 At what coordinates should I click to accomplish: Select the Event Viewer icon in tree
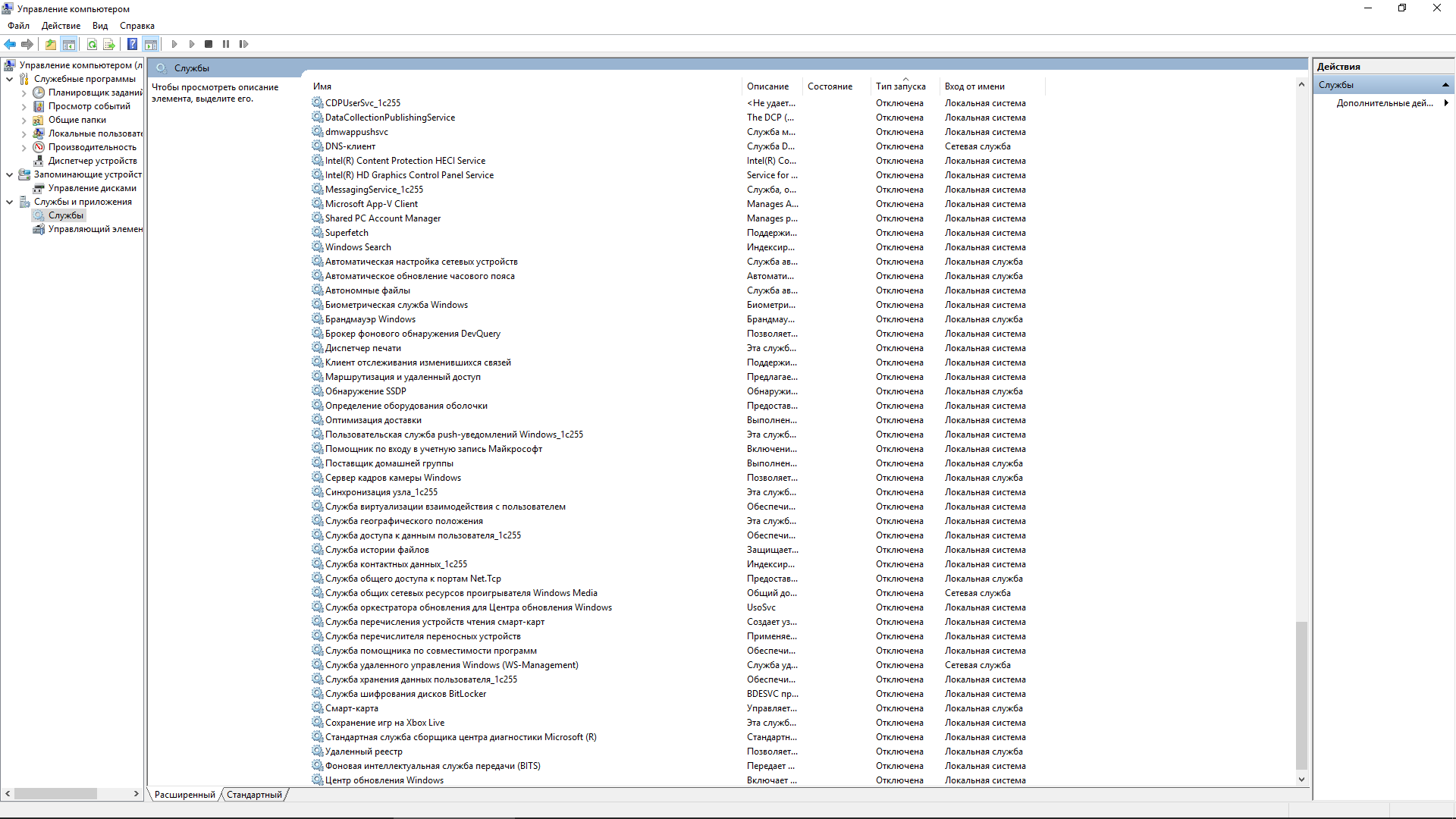click(39, 106)
